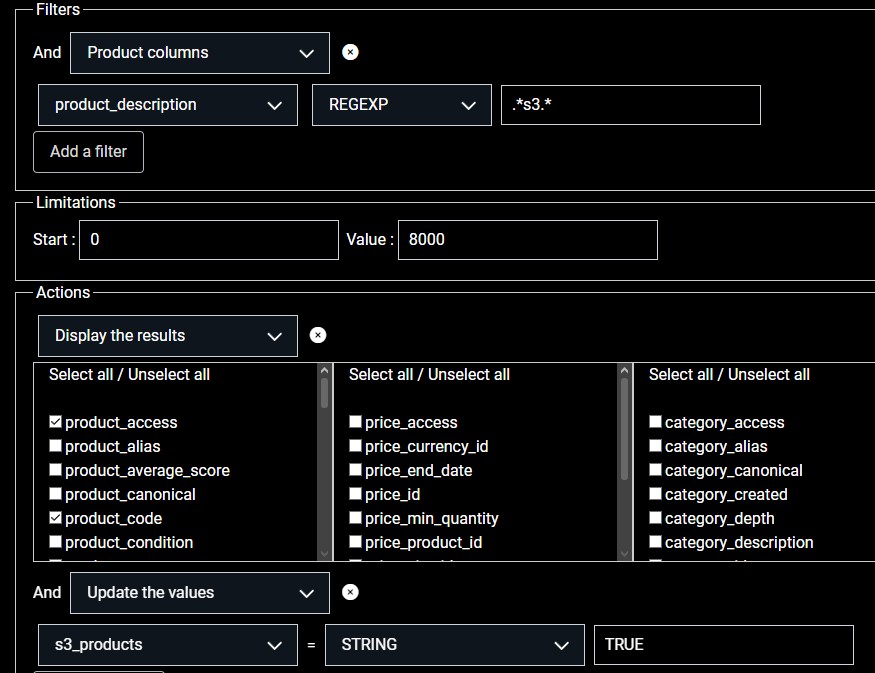
Task: Remove the Display the results action via X icon
Action: 318,335
